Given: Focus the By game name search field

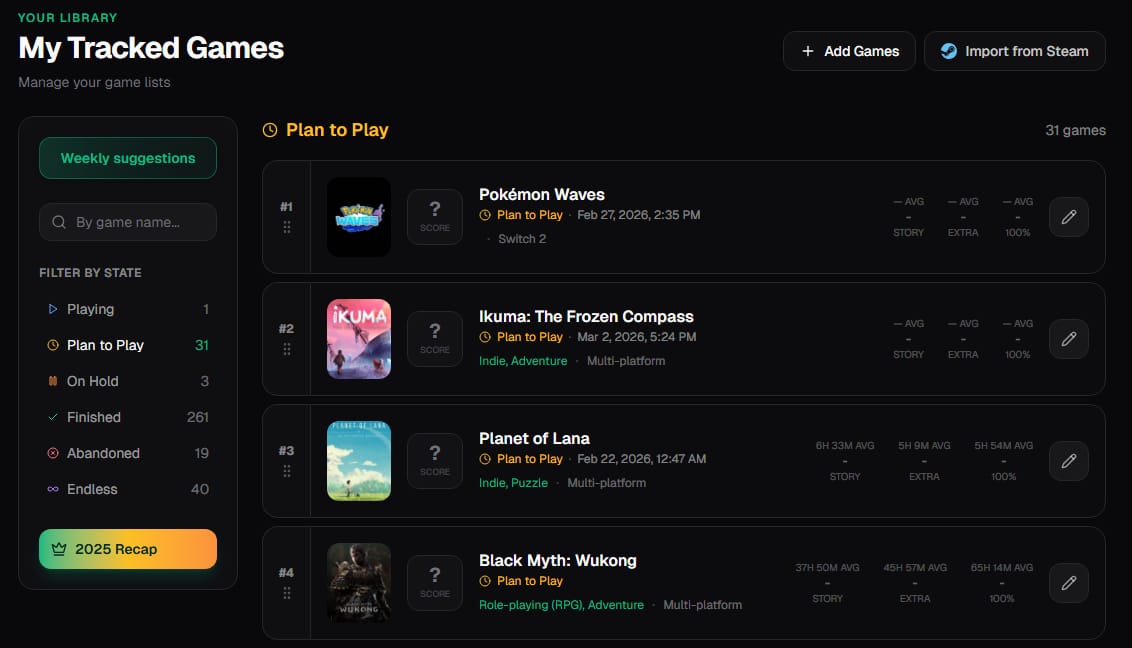Looking at the screenshot, I should tap(128, 222).
